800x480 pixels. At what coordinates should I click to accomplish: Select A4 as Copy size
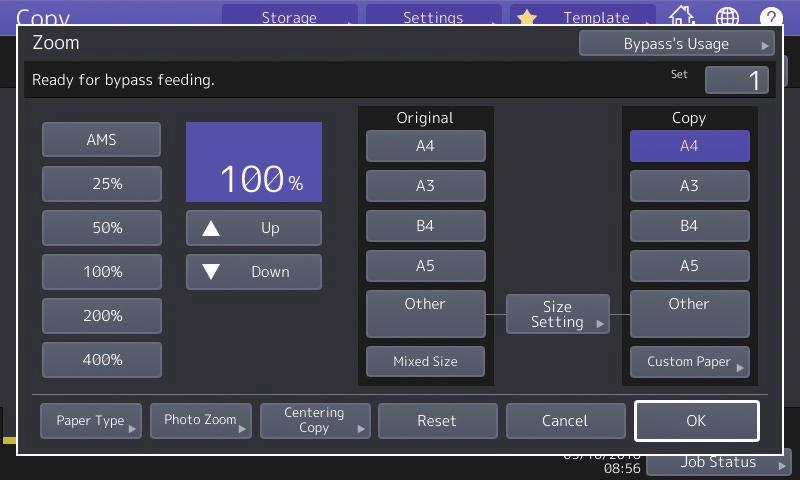pos(689,146)
